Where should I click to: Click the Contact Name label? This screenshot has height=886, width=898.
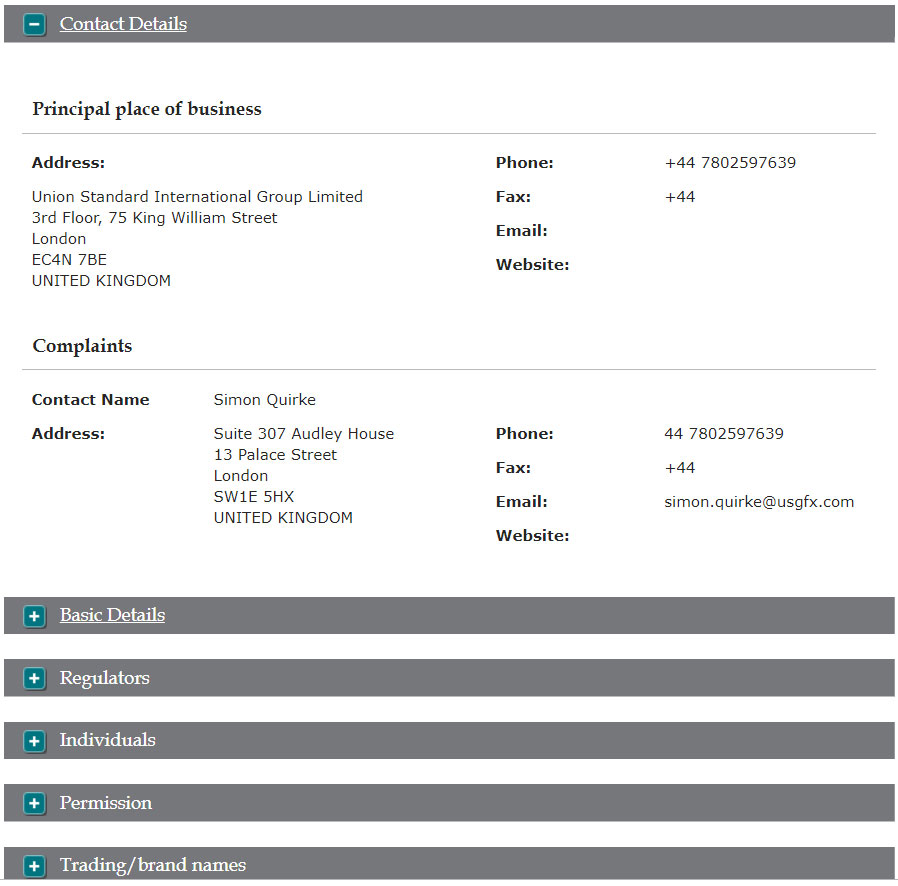(x=90, y=400)
